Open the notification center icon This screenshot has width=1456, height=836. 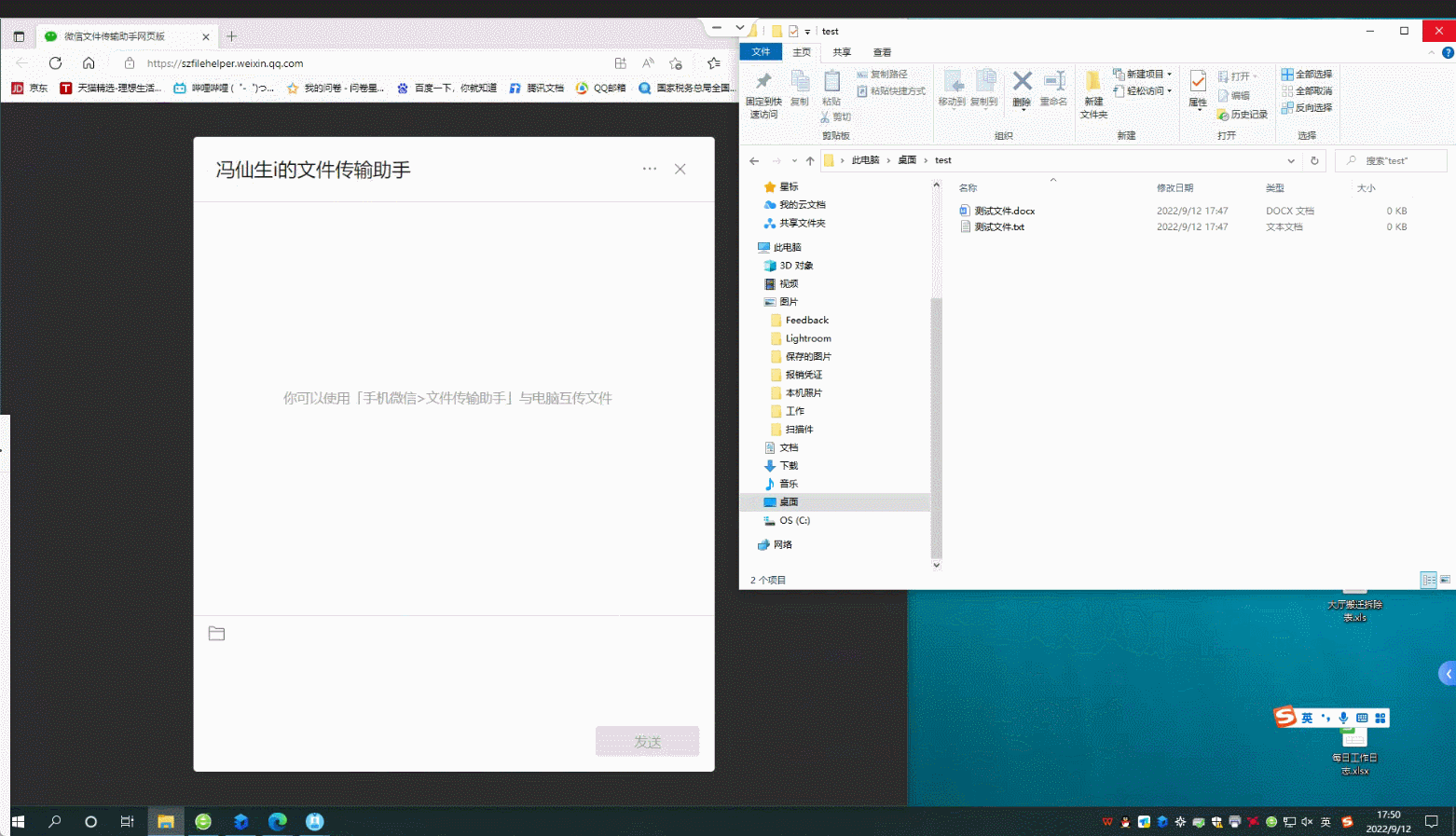pyautogui.click(x=1432, y=821)
